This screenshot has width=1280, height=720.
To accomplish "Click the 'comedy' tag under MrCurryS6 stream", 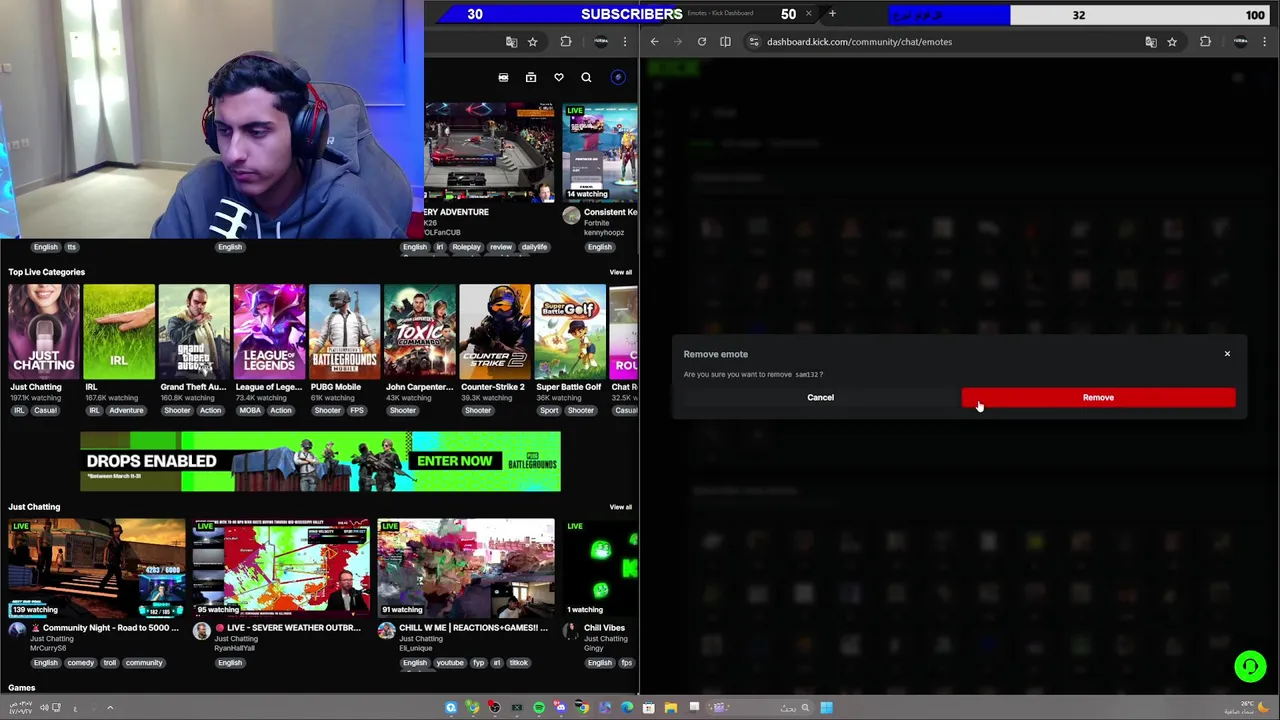I will tap(81, 662).
